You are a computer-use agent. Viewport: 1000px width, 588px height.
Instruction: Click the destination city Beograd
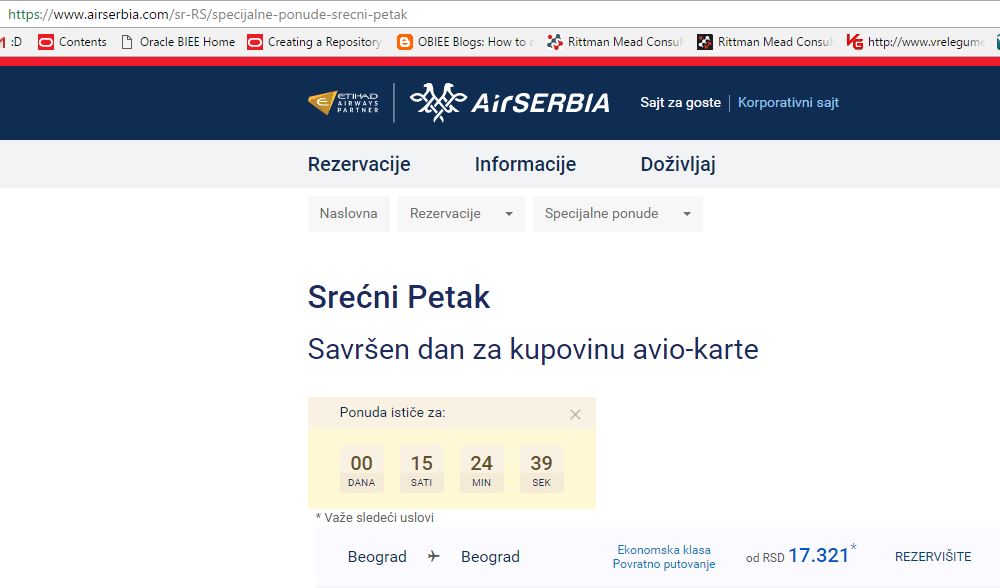[490, 557]
